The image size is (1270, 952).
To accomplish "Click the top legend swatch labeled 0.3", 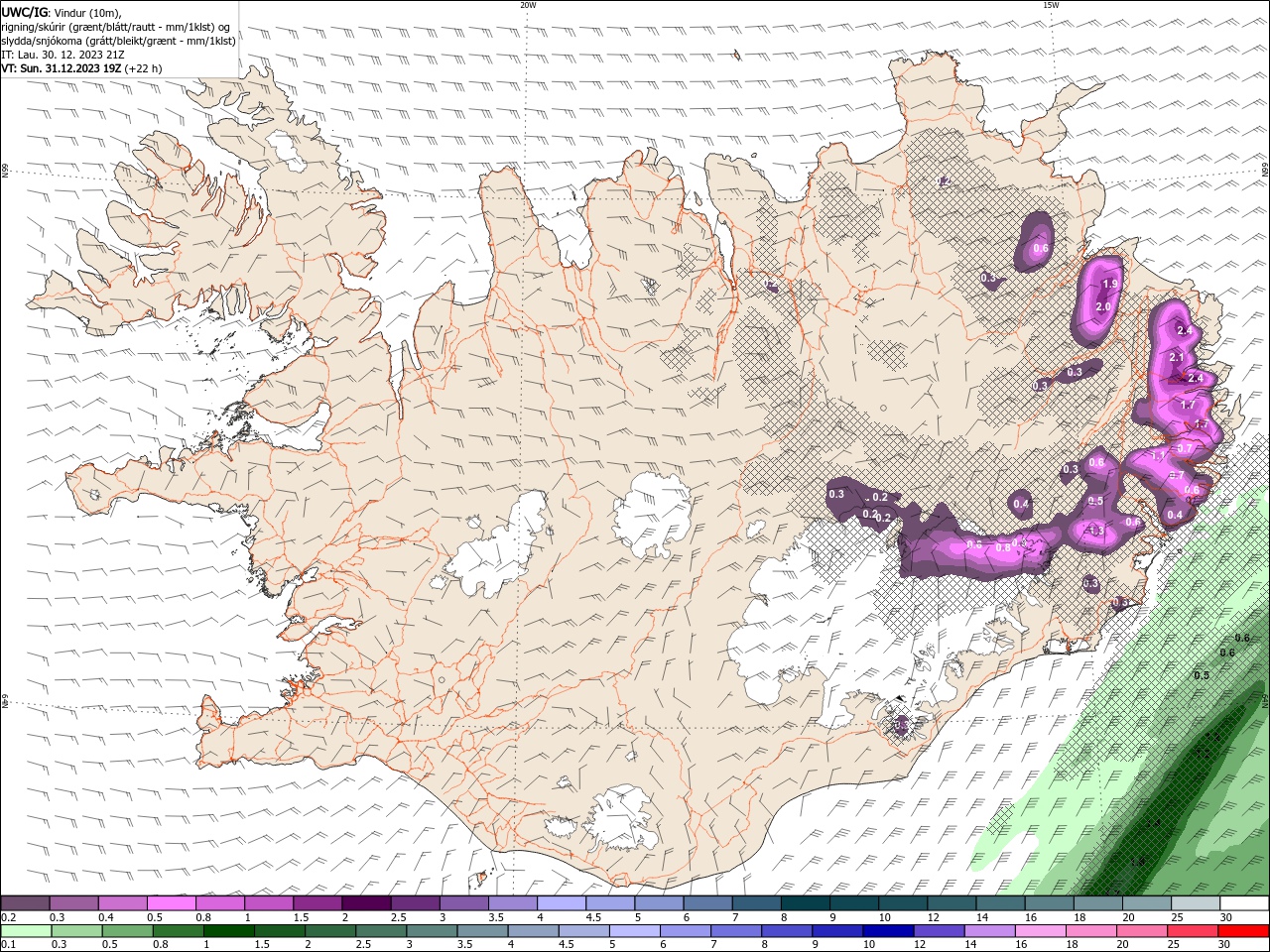I will (74, 903).
